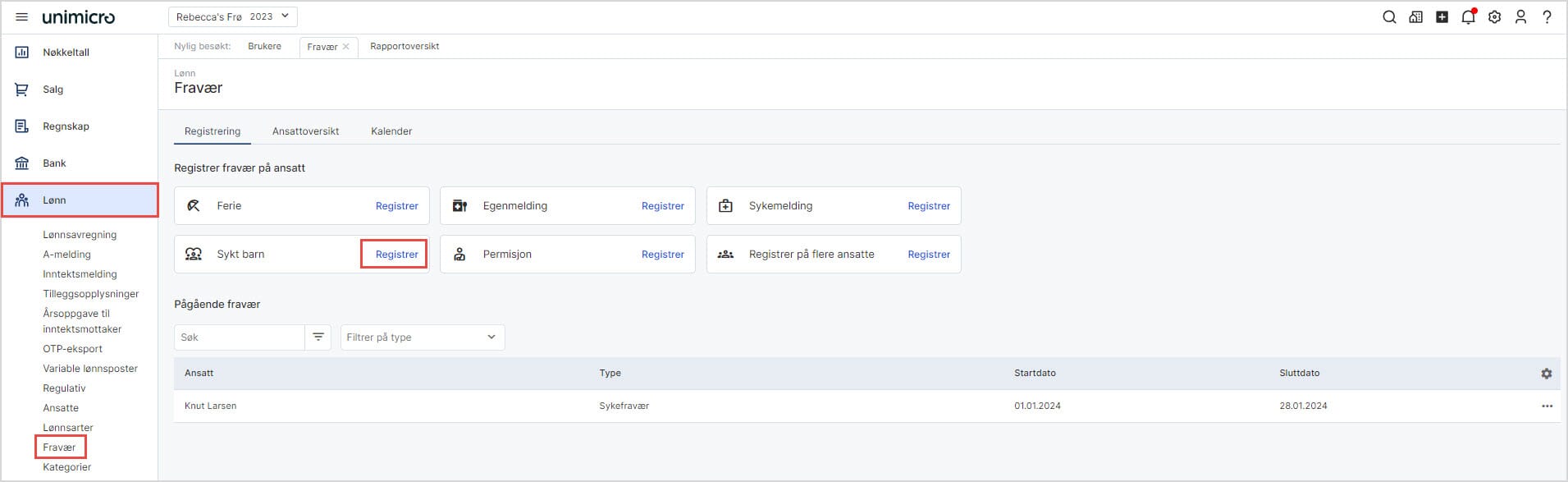Collapse the Lønn section in sidebar
The height and width of the screenshot is (482, 1568).
[x=80, y=200]
